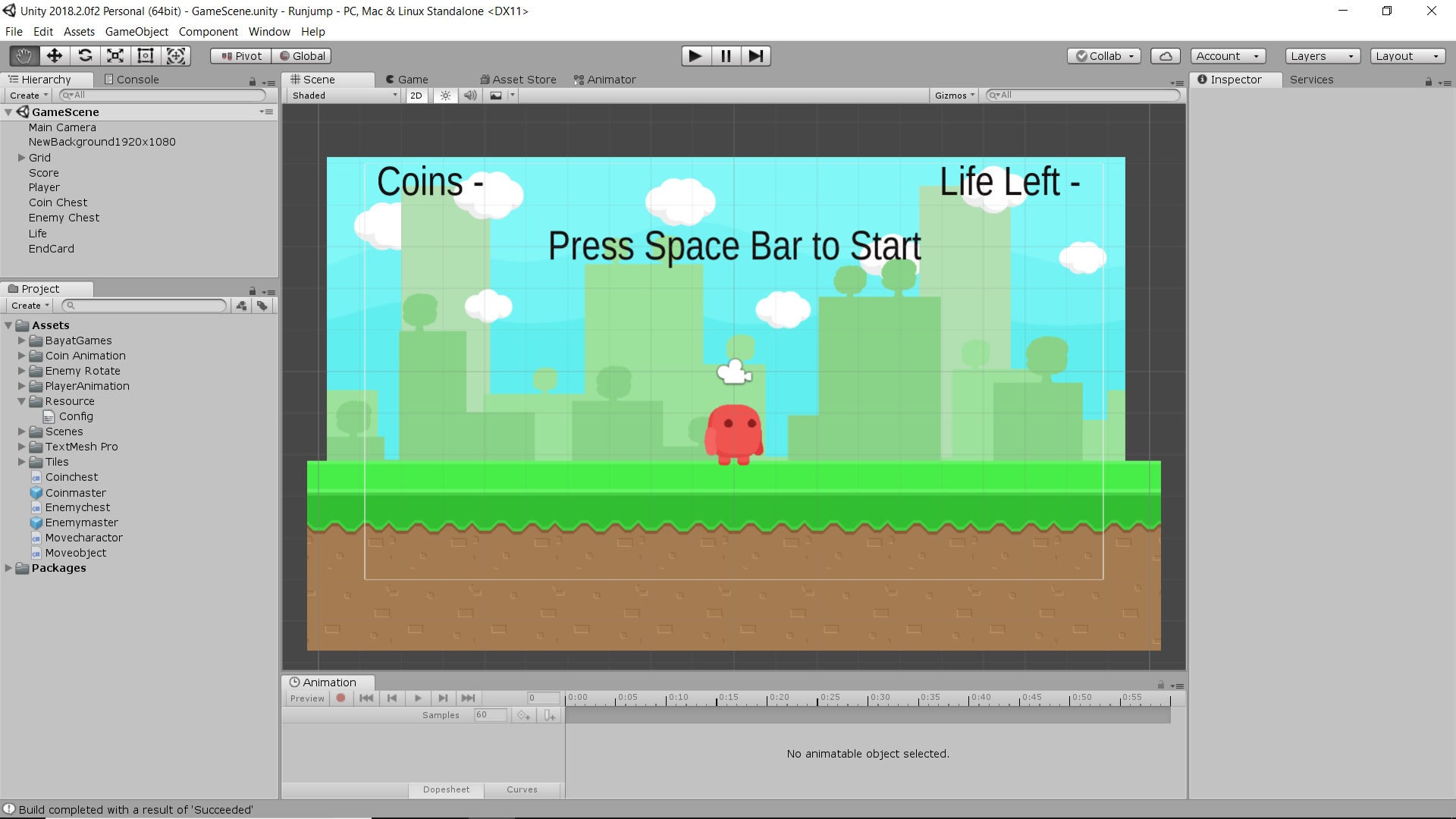Select the Movecharactor script
Image resolution: width=1456 pixels, height=819 pixels.
(83, 538)
